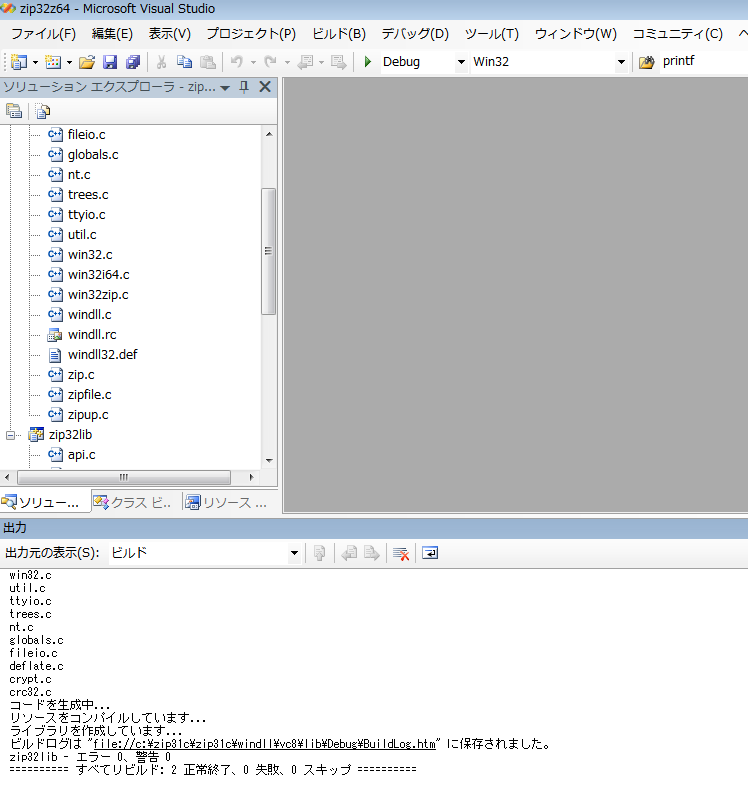The width and height of the screenshot is (748, 793).
Task: Open Solution Explorer window position dropdown
Action: pos(225,88)
